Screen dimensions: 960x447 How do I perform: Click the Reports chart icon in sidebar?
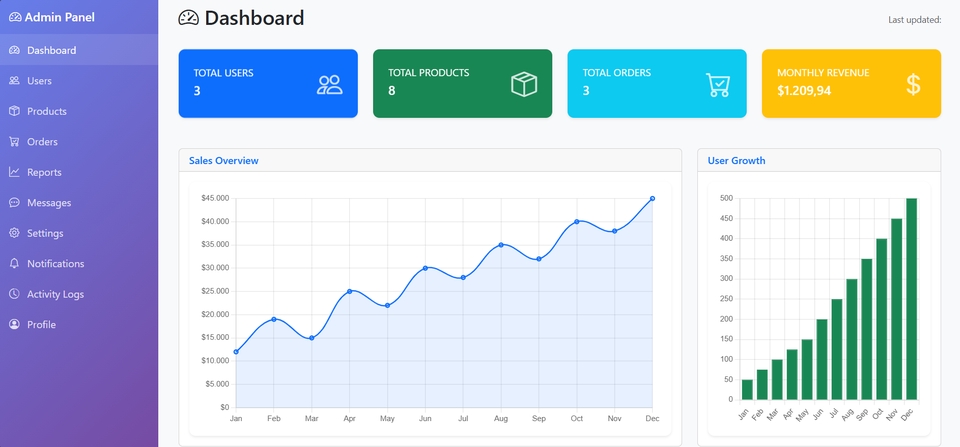(14, 172)
